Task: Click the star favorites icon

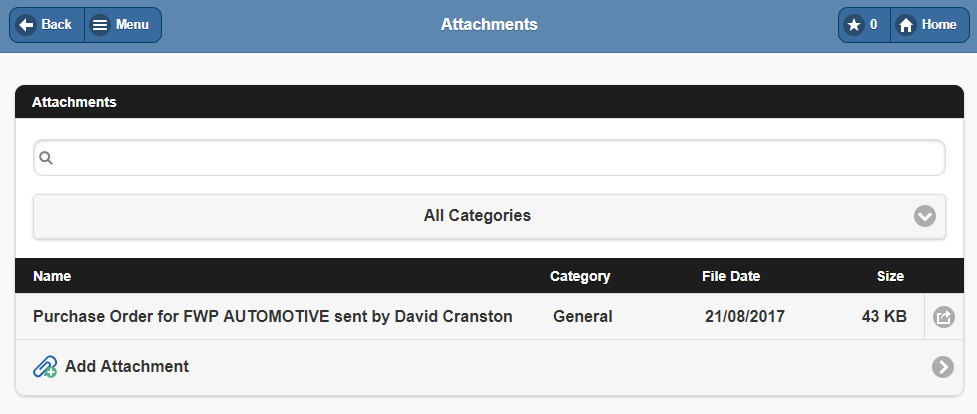Action: (x=854, y=25)
